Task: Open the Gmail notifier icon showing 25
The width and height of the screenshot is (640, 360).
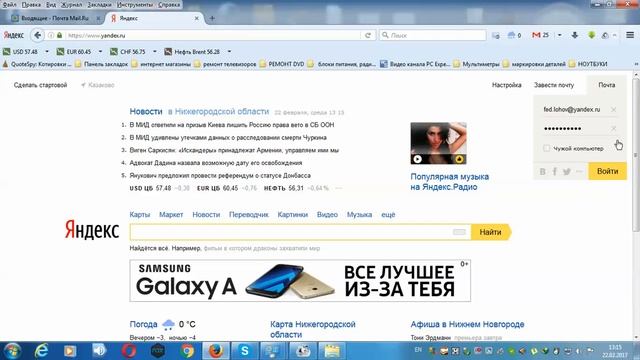Action: click(x=540, y=35)
